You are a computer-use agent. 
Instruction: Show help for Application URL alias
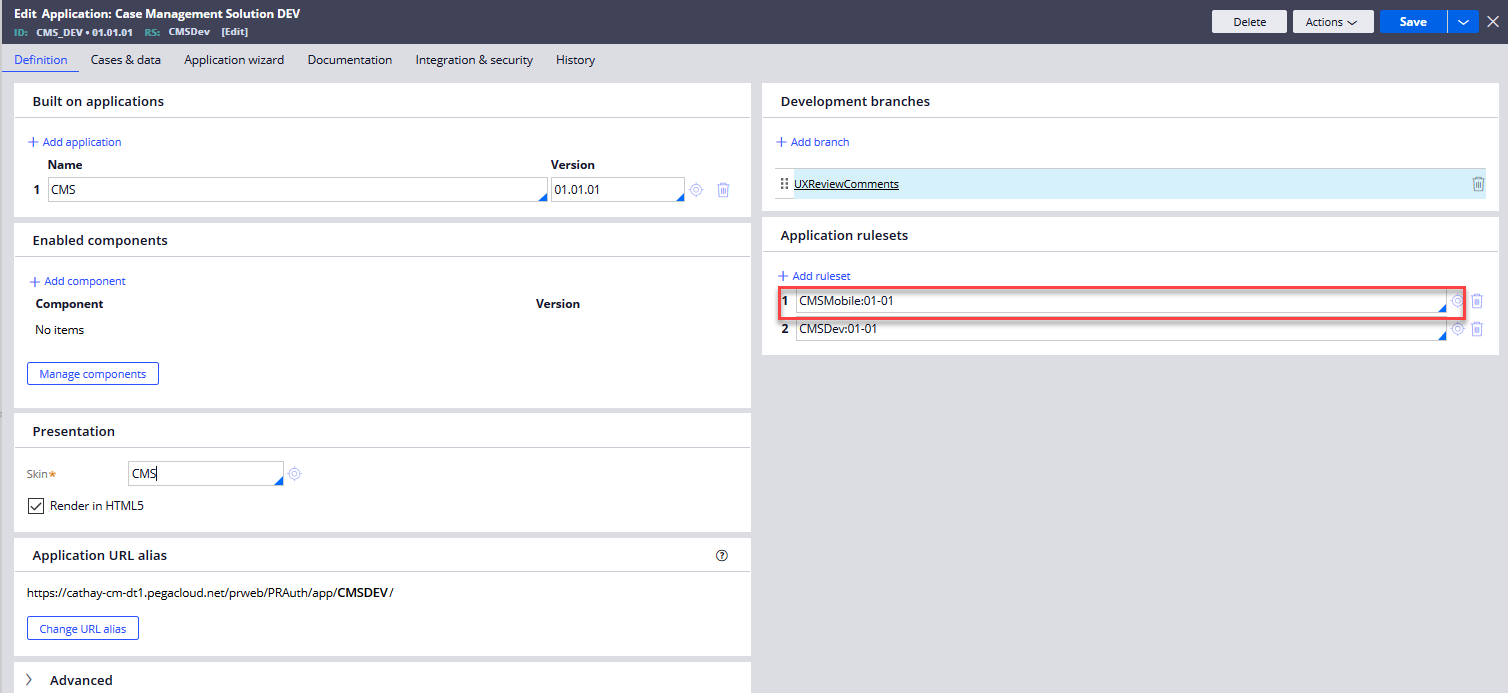coord(722,556)
